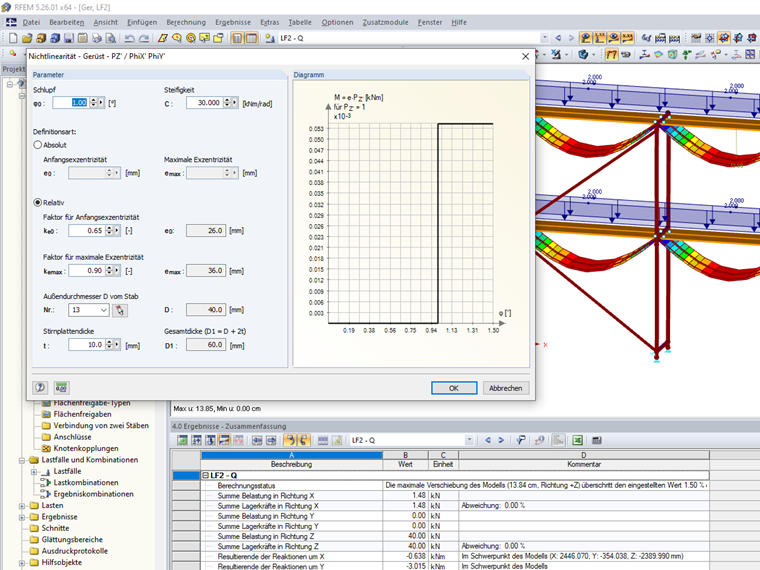This screenshot has height=570, width=760.
Task: Select Knotenkopplungen in the project tree
Action: pyautogui.click(x=86, y=449)
